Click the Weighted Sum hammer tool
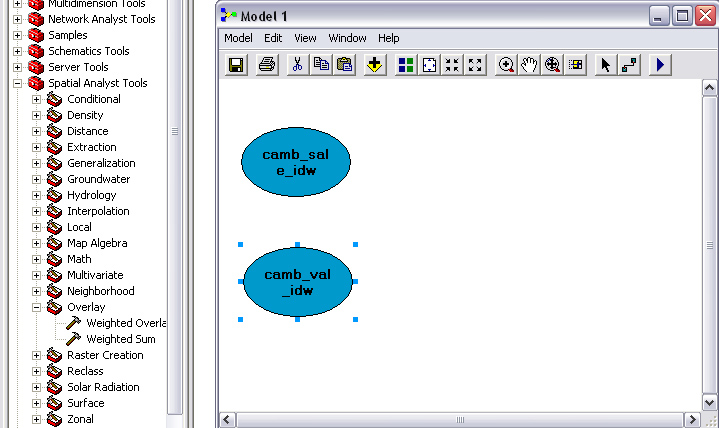Viewport: 719px width, 428px height. (x=73, y=339)
